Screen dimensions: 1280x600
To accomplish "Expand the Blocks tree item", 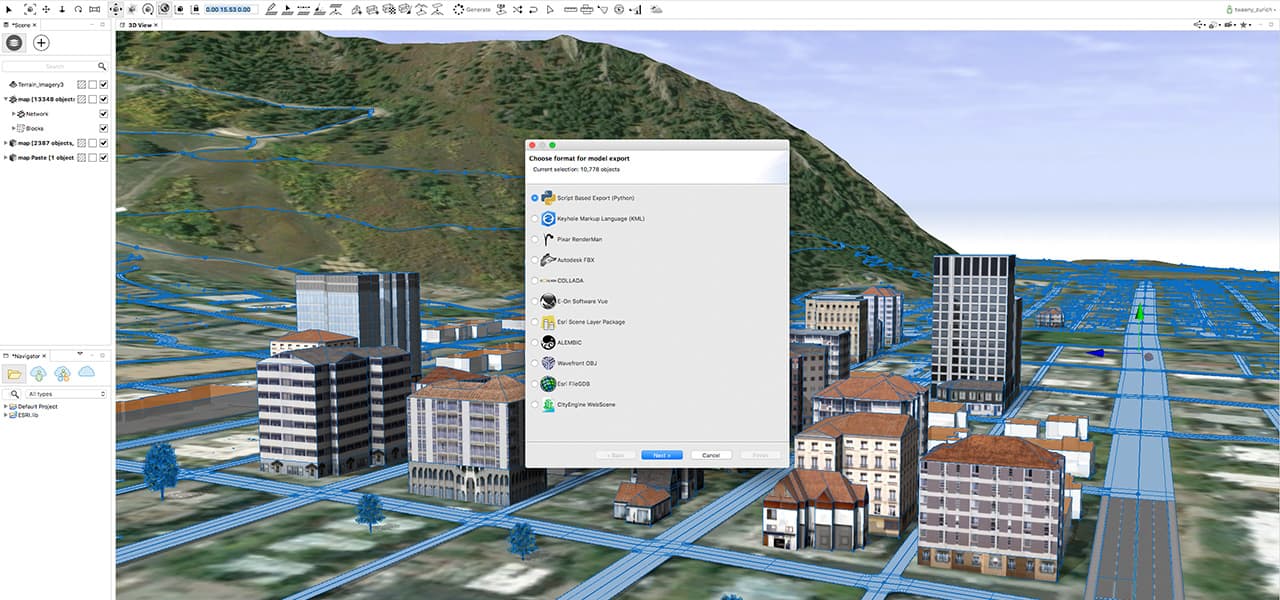I will pos(14,129).
